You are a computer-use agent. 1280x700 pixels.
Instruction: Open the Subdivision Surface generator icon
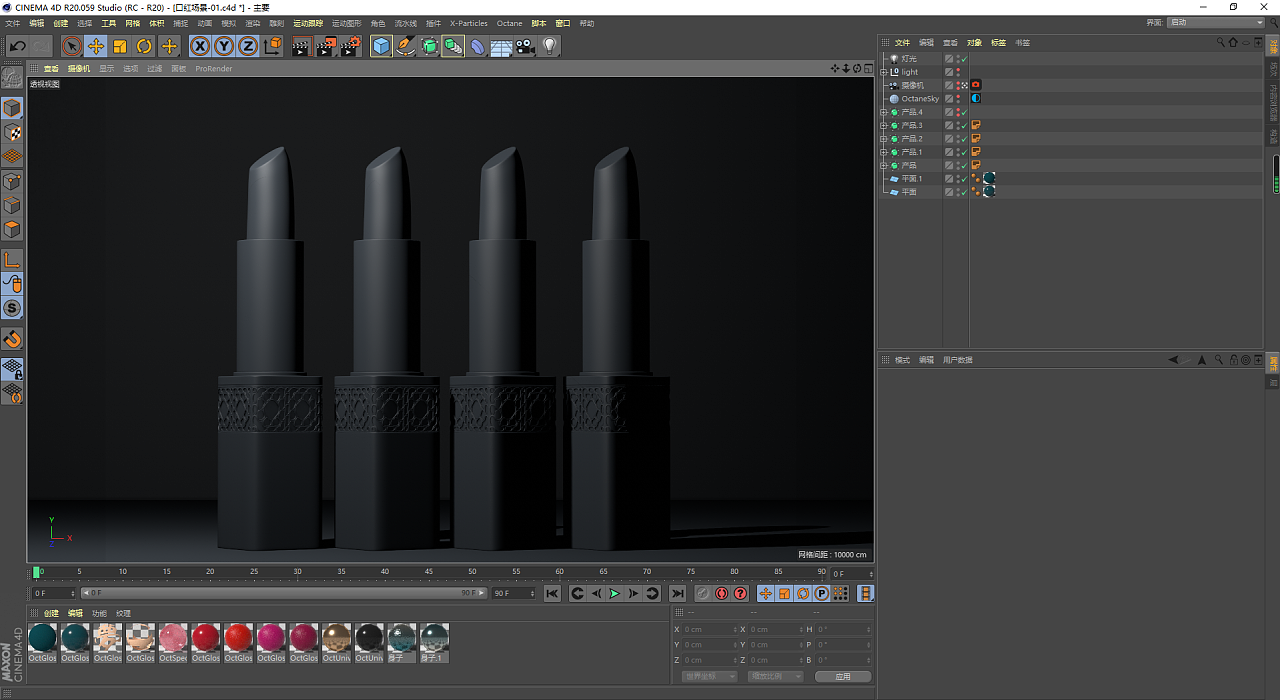pyautogui.click(x=429, y=46)
